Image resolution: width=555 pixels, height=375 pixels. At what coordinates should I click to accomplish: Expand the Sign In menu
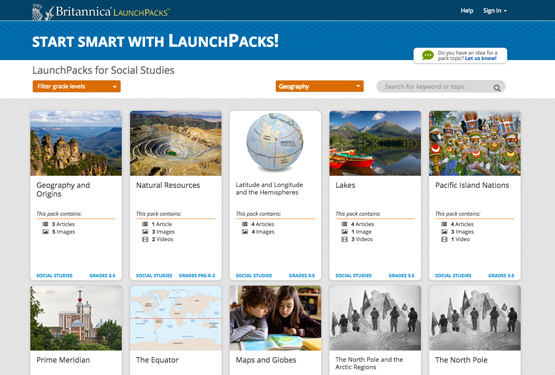495,11
